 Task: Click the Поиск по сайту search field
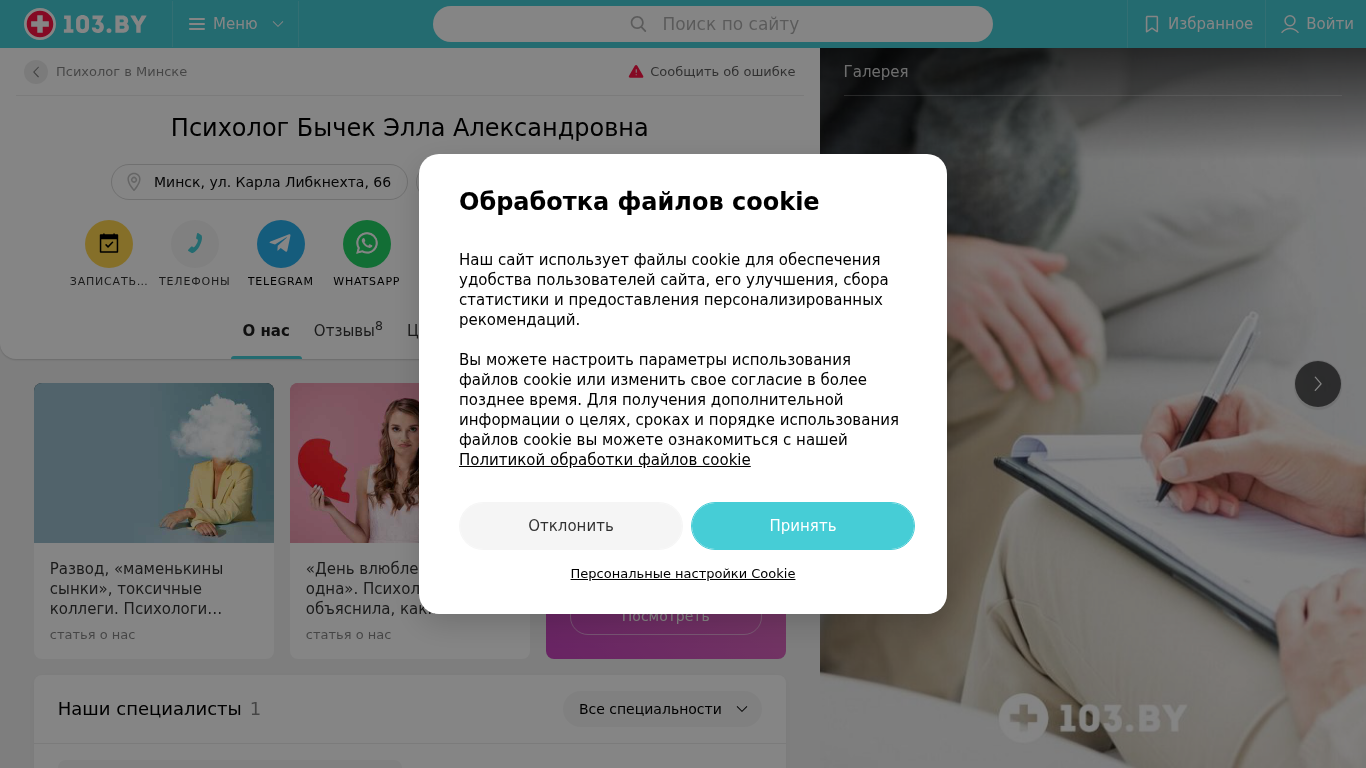point(713,24)
